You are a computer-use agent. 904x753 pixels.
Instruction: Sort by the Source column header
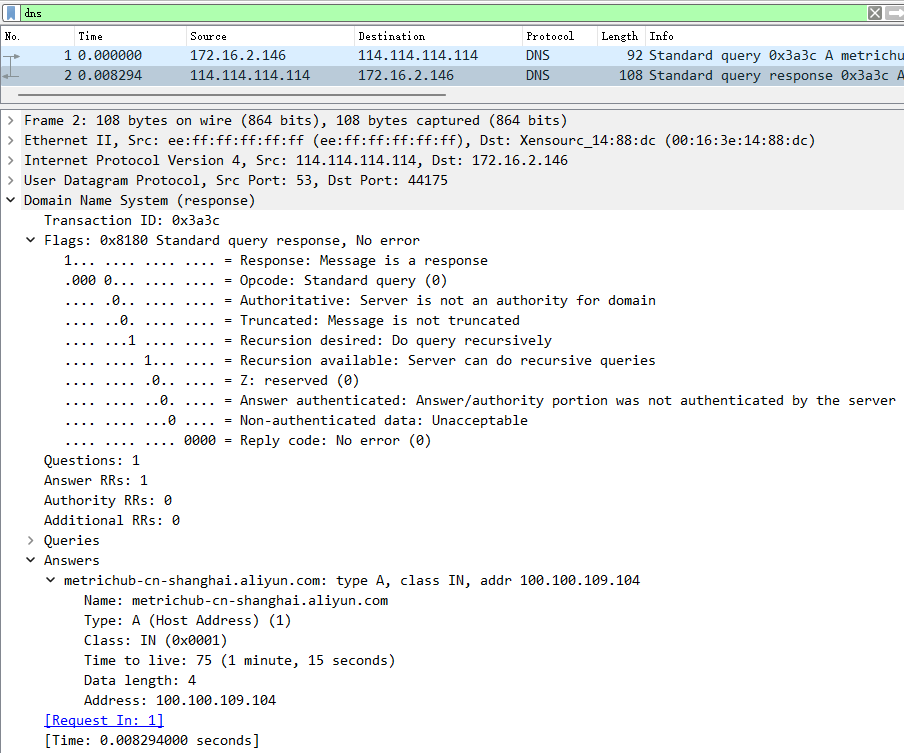pyautogui.click(x=270, y=36)
